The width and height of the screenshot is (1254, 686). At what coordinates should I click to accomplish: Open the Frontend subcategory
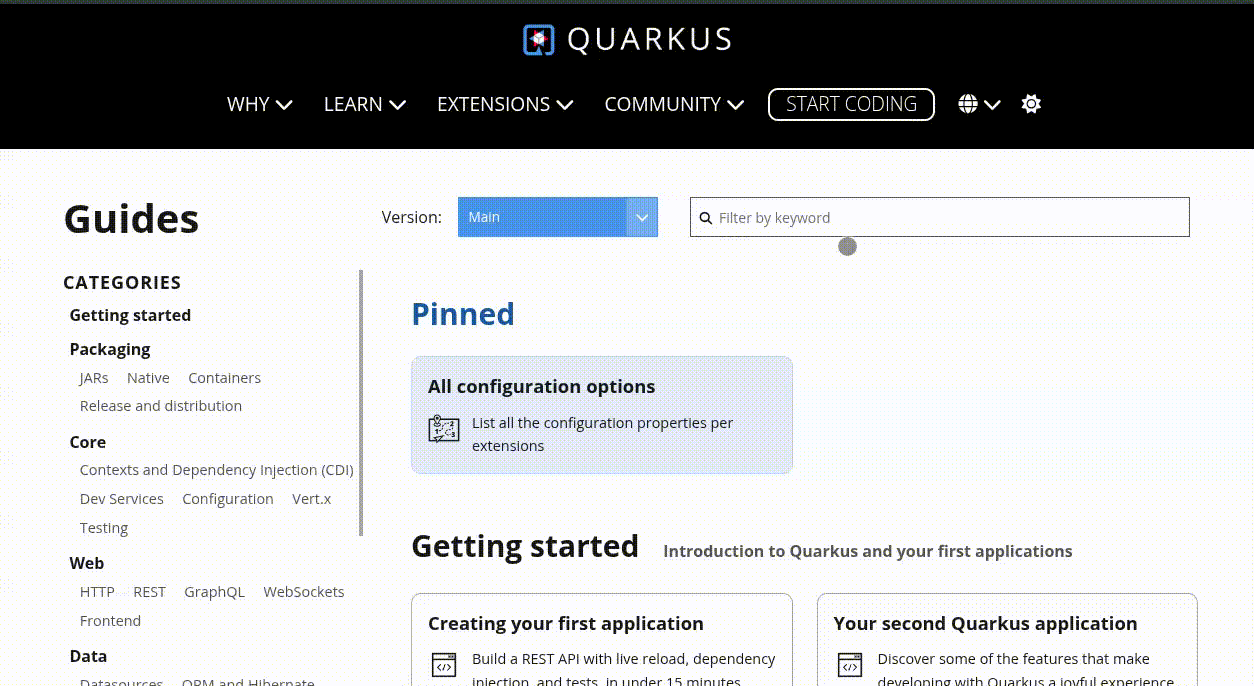pos(110,621)
